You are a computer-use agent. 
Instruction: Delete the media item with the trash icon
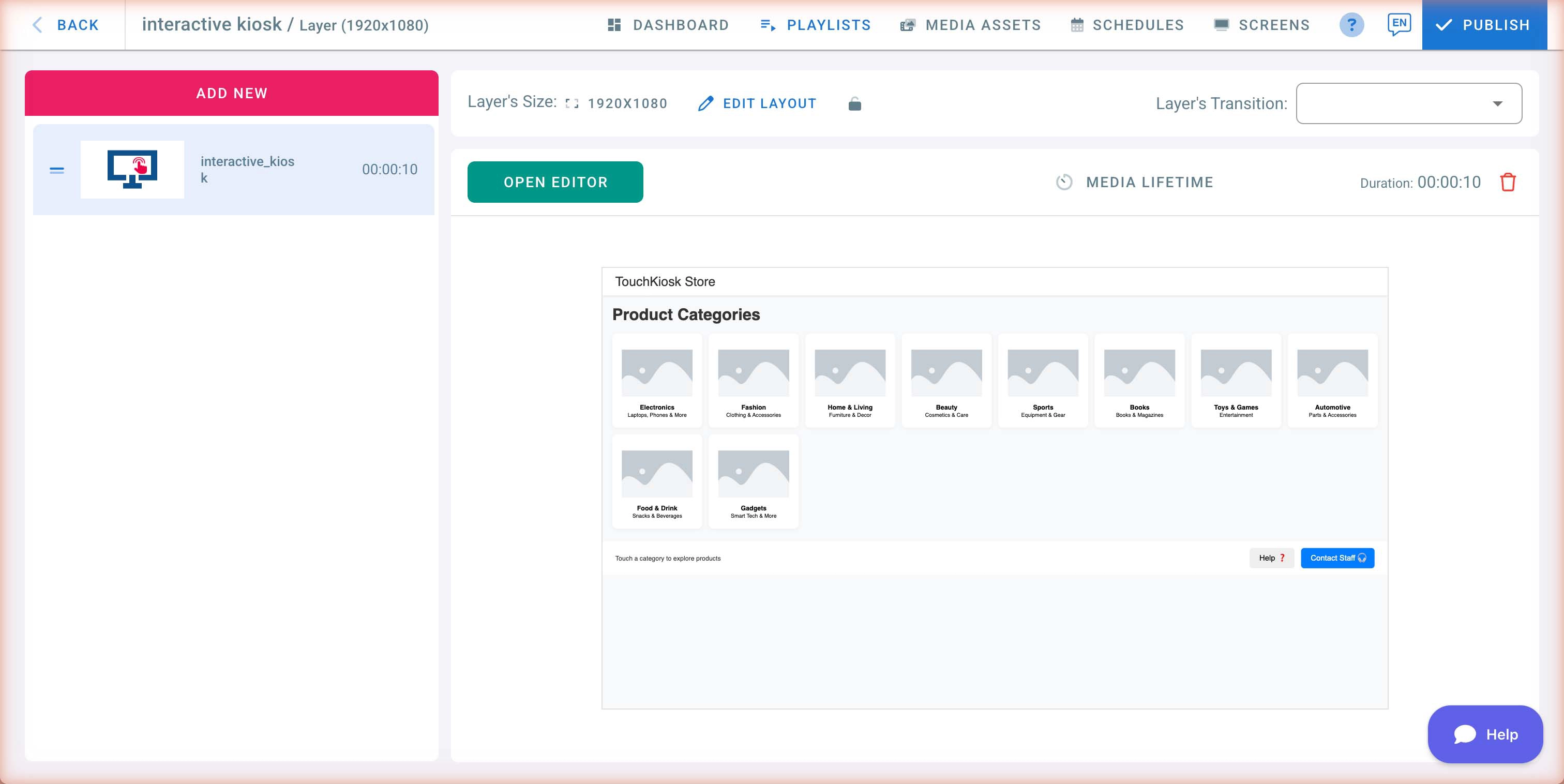point(1508,182)
